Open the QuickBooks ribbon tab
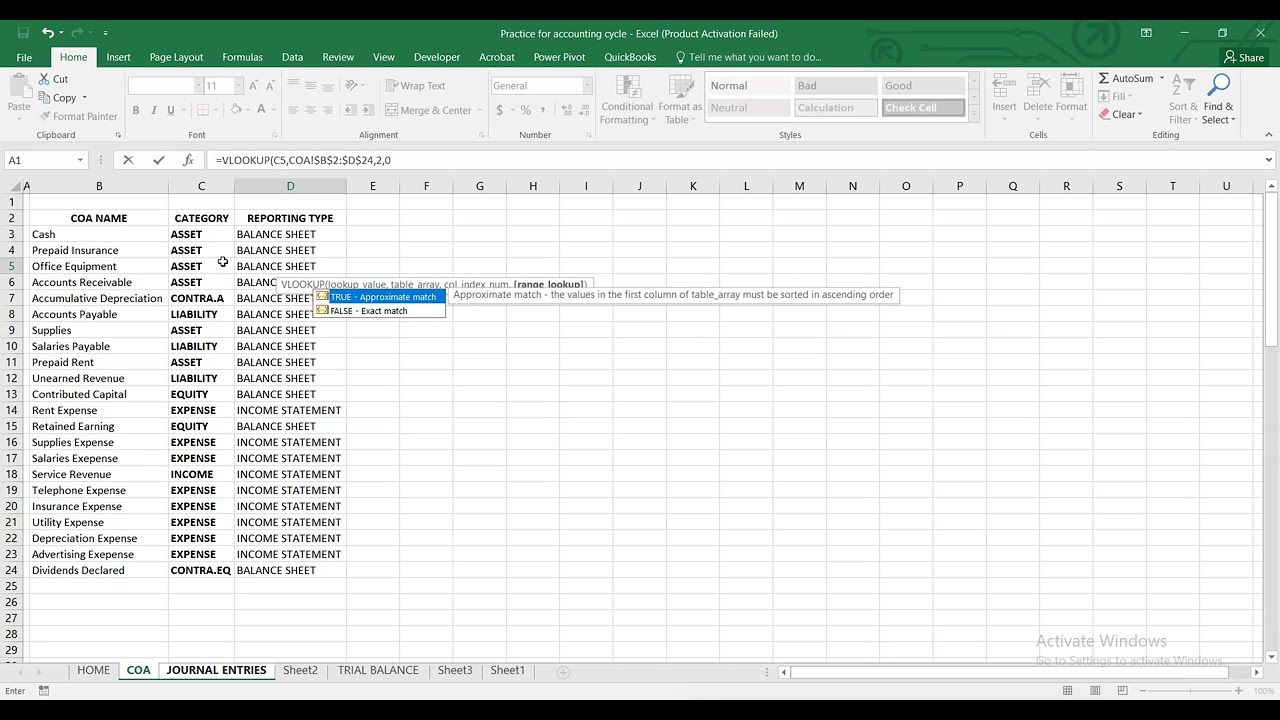Viewport: 1280px width, 720px height. coord(630,57)
